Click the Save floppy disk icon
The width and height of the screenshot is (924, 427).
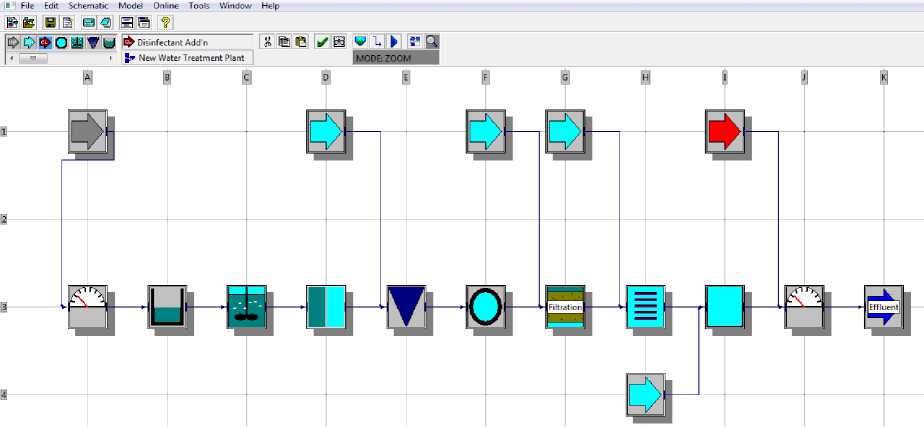pos(51,22)
